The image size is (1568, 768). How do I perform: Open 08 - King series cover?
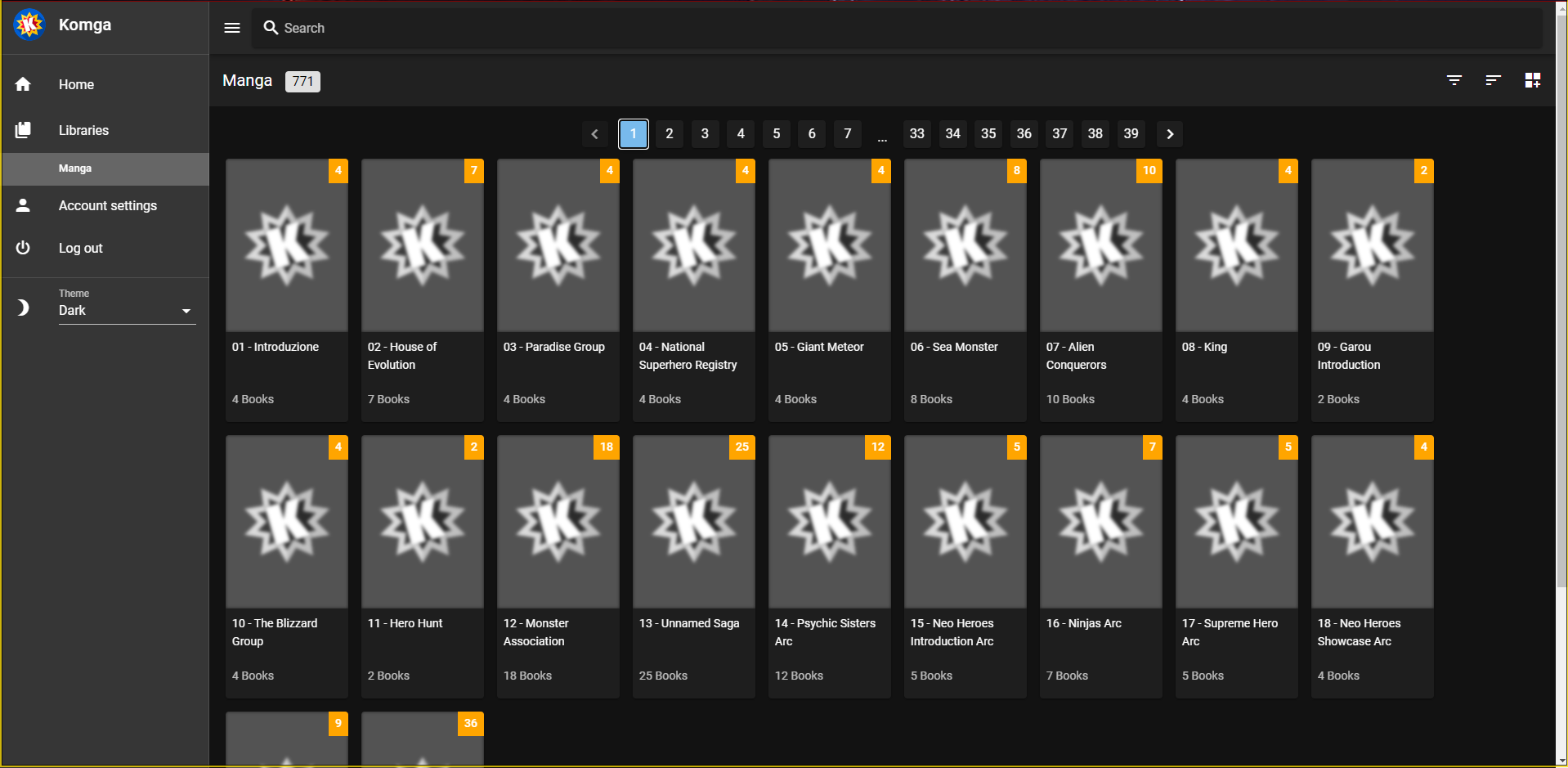click(x=1237, y=245)
